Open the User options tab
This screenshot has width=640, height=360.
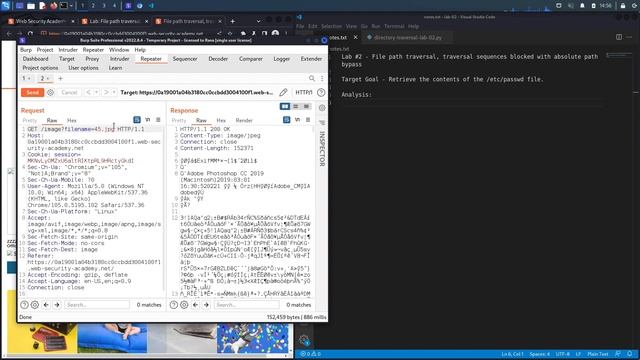[x=83, y=68]
